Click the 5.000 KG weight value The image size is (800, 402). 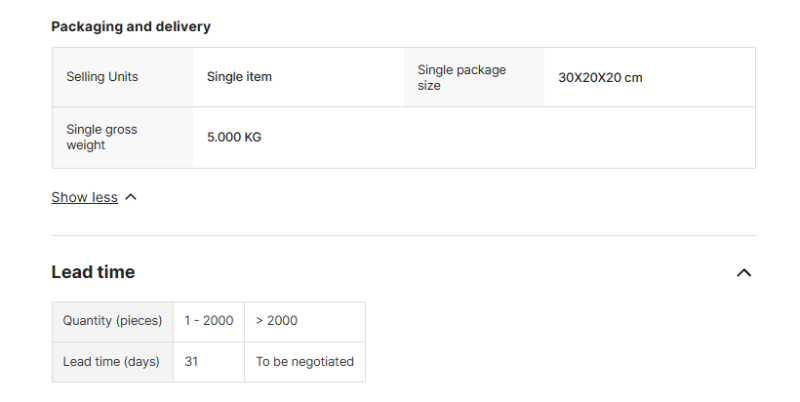tap(234, 137)
